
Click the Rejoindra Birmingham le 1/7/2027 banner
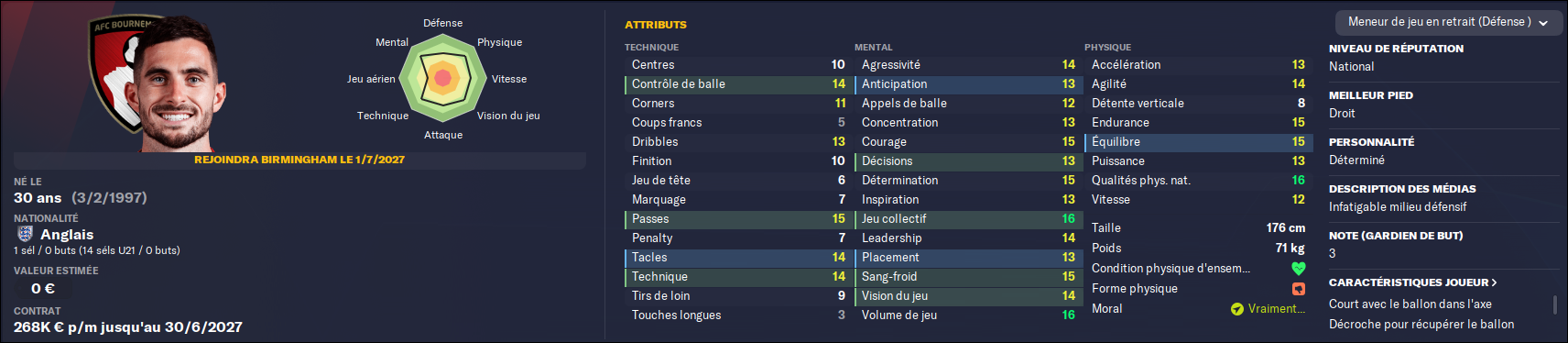click(x=299, y=160)
